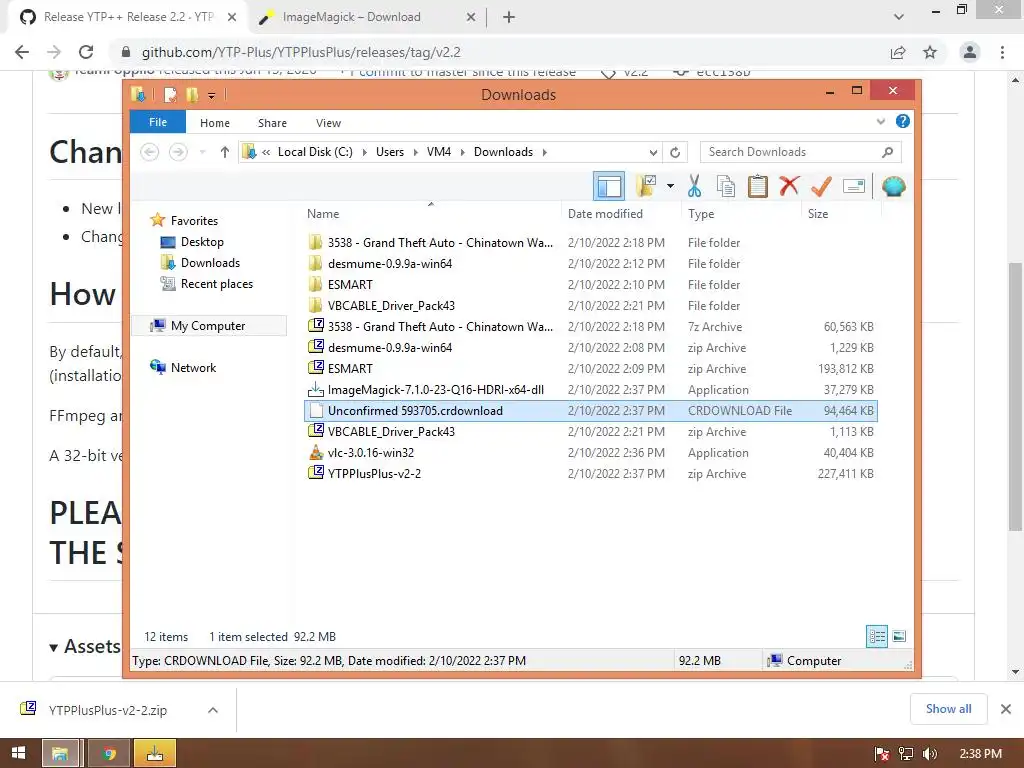Select My Computer in navigation pane
The width and height of the screenshot is (1024, 768).
point(208,326)
